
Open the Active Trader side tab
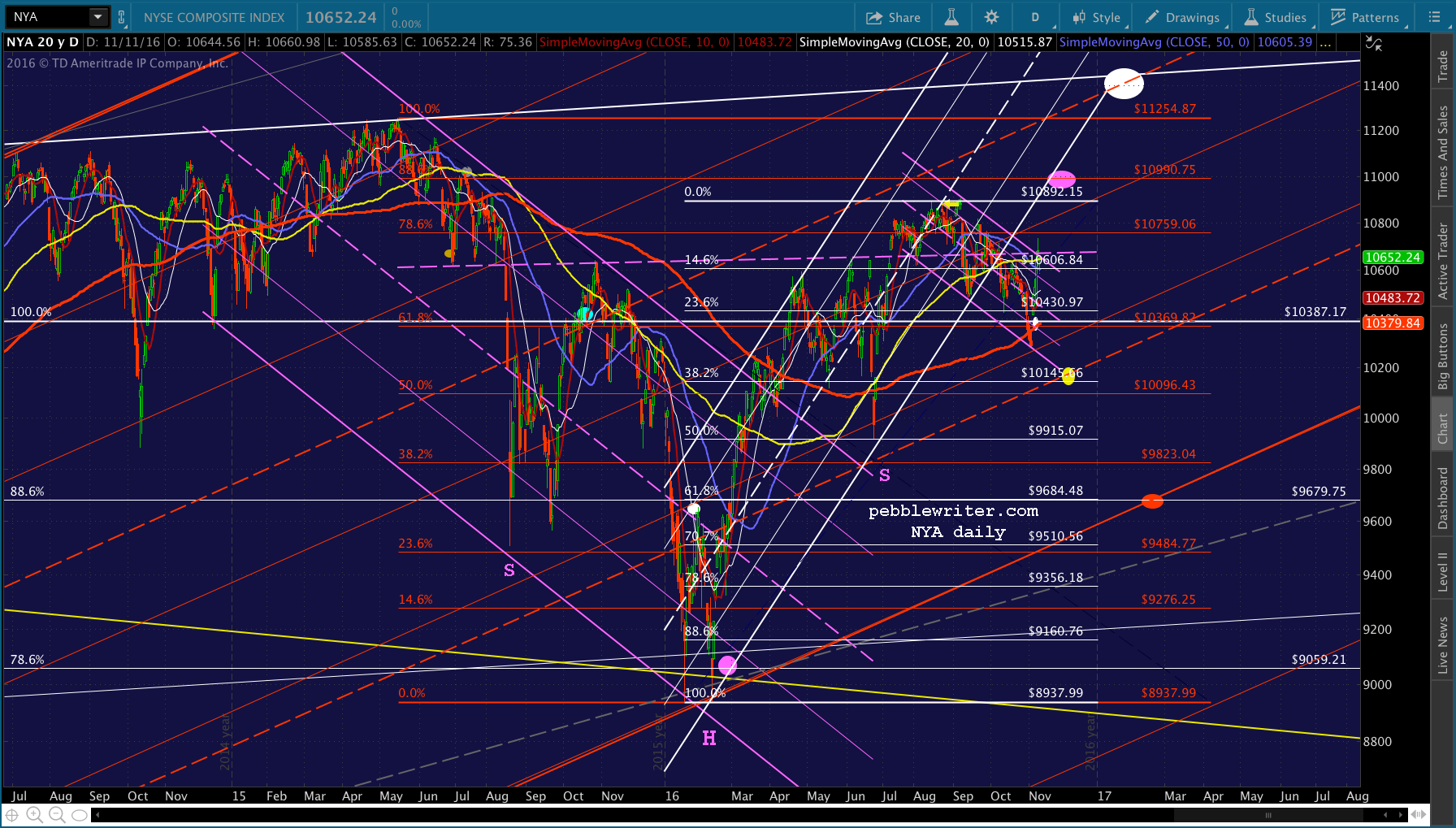click(1443, 261)
